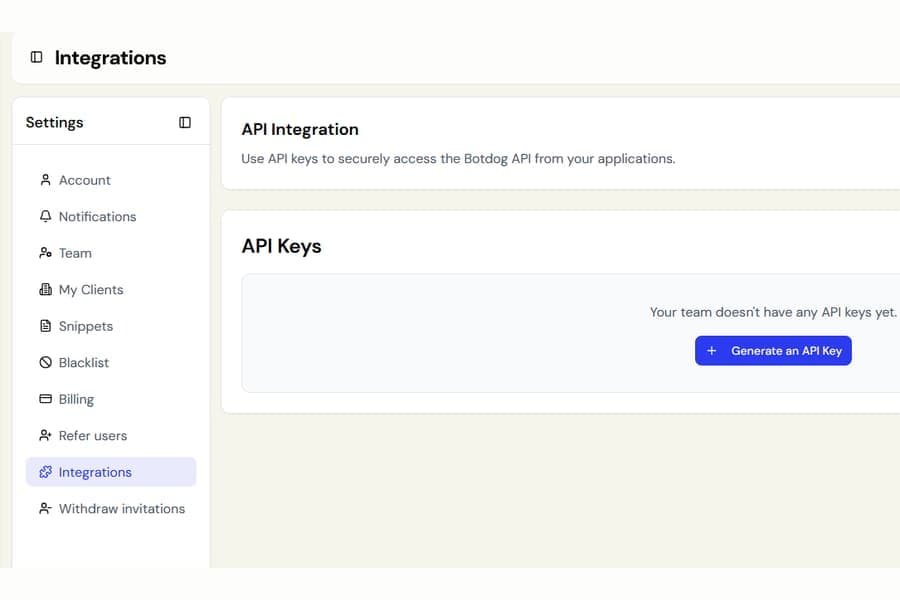Viewport: 900px width, 600px height.
Task: Click the 'Use API keys to securely access' description
Action: (x=458, y=159)
